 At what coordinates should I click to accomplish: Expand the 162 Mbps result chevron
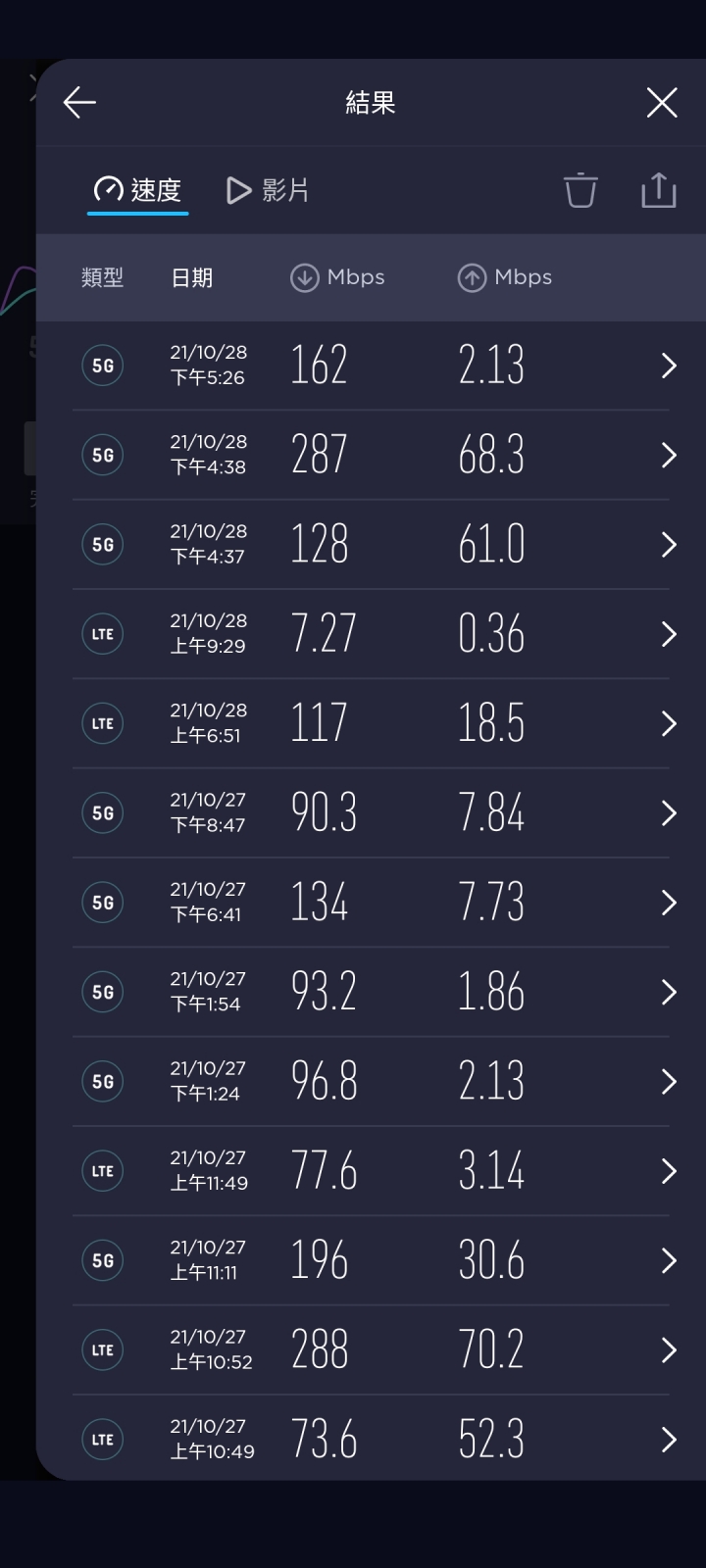click(x=669, y=366)
